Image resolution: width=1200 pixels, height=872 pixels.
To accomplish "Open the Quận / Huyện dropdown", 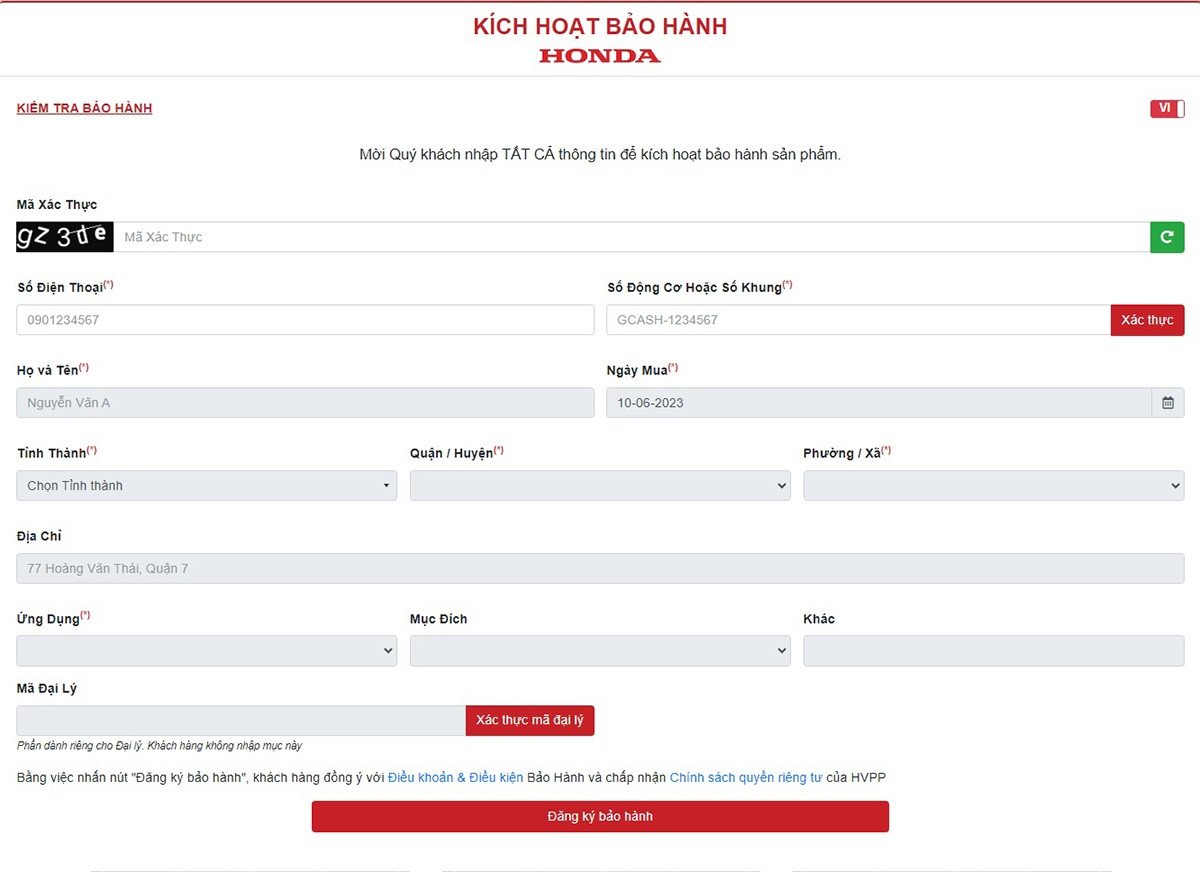I will (x=599, y=485).
